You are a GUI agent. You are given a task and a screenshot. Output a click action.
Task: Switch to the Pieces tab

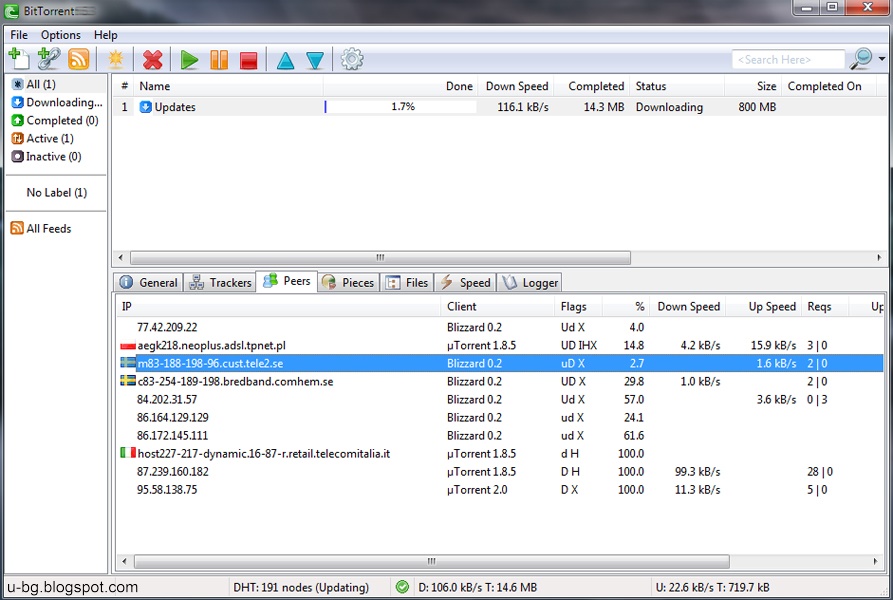click(348, 282)
